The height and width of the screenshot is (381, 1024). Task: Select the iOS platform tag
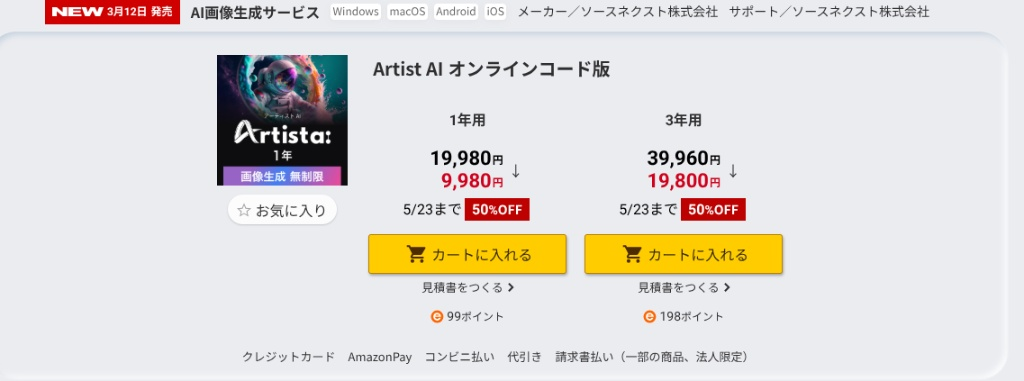tap(495, 12)
